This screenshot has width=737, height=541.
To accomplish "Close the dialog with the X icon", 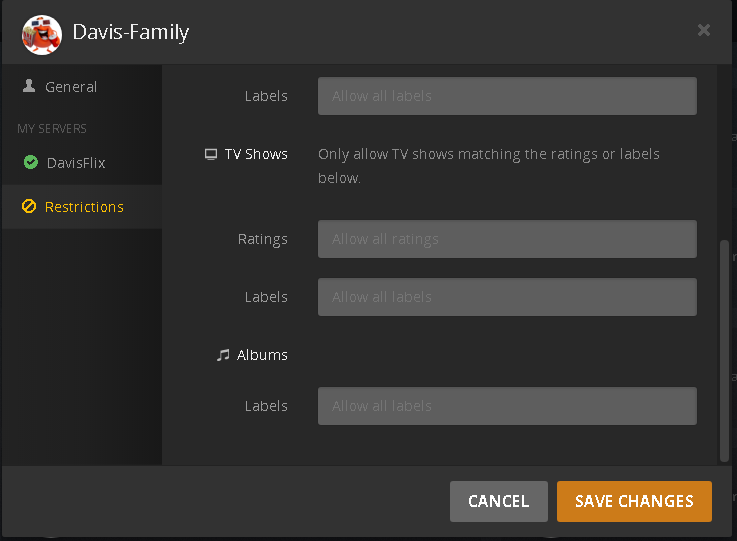I will point(704,30).
